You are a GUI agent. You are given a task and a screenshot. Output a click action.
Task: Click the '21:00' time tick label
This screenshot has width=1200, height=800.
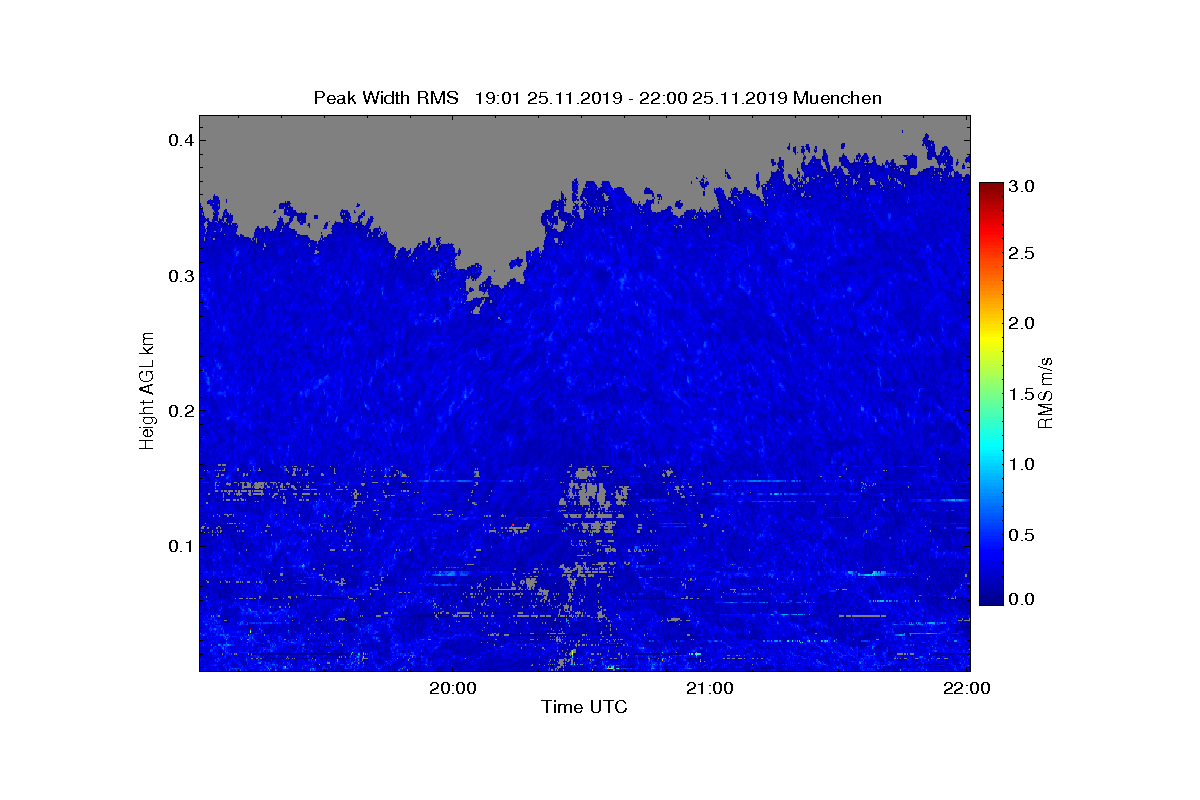click(710, 688)
